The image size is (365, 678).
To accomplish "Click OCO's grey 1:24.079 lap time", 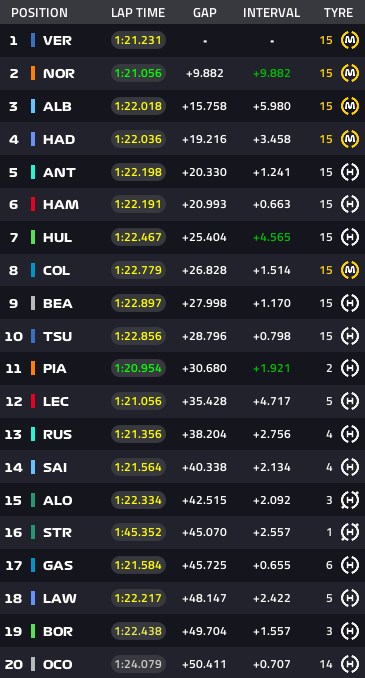I will coord(138,664).
